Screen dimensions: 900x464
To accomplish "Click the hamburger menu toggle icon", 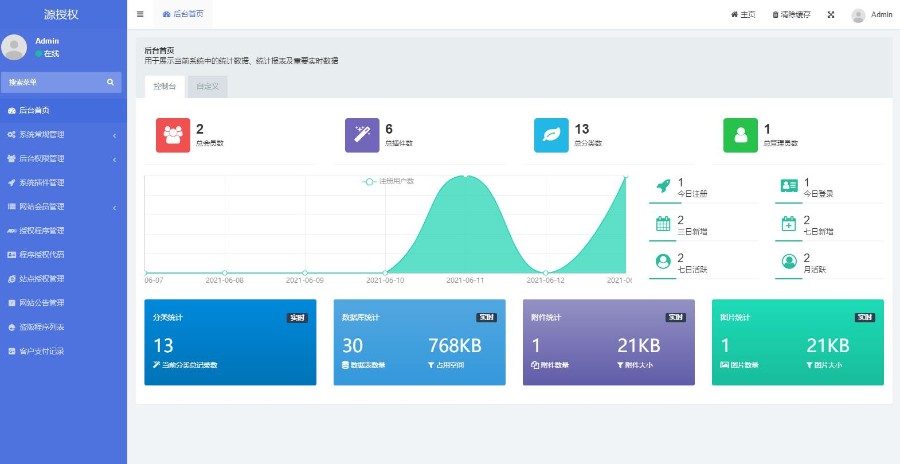I will [140, 15].
